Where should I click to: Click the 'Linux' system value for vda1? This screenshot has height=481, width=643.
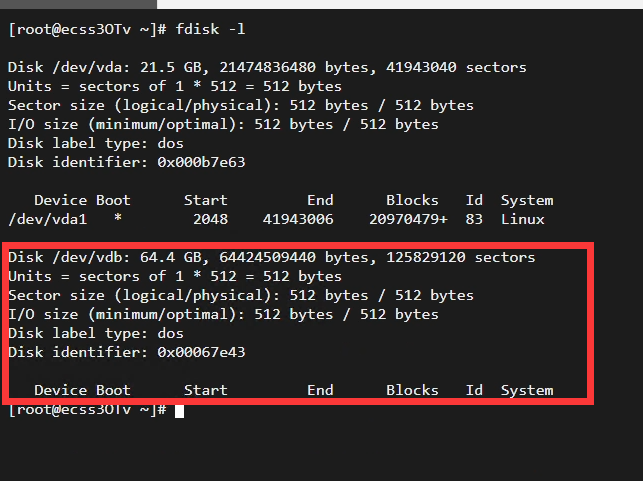coord(522,219)
